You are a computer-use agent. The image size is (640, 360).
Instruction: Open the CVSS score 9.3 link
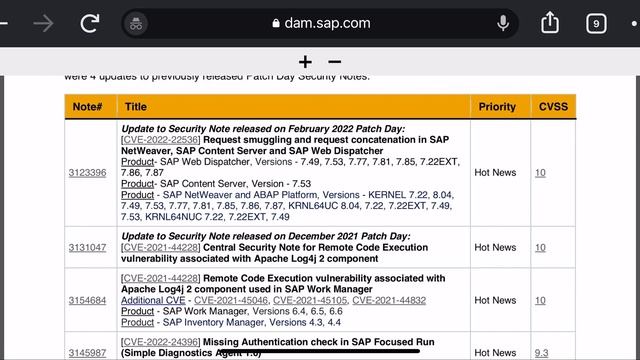click(542, 353)
